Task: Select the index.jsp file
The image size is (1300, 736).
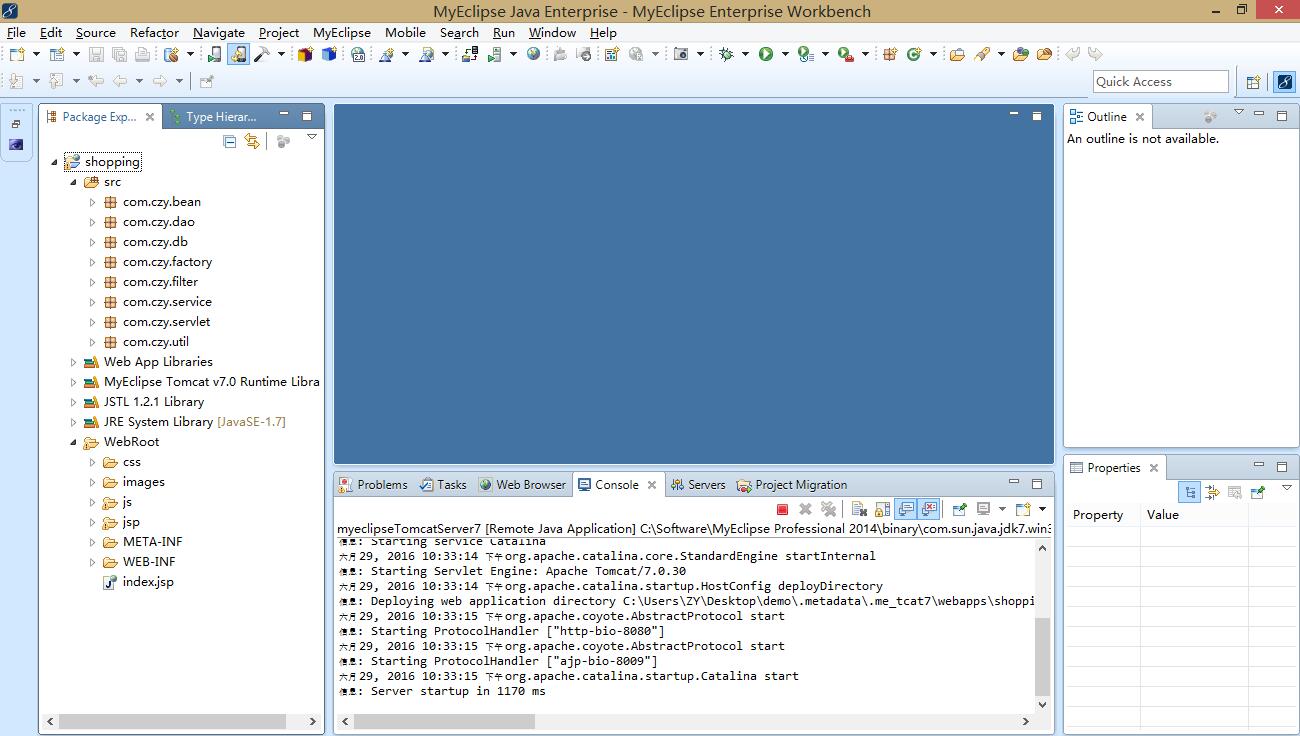Action: [x=138, y=582]
